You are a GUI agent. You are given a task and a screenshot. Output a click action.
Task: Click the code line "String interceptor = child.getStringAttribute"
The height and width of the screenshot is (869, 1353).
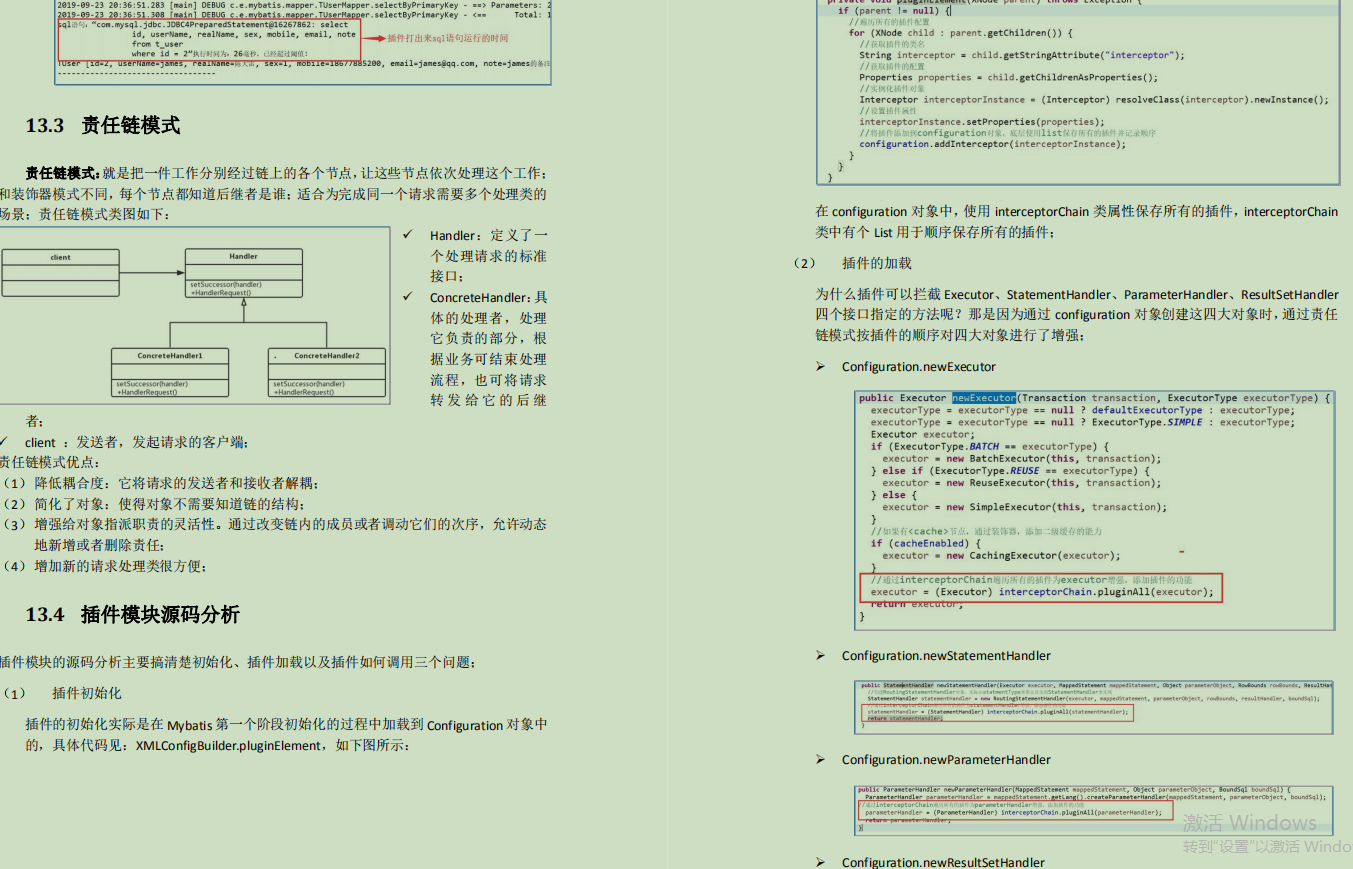tap(1021, 56)
